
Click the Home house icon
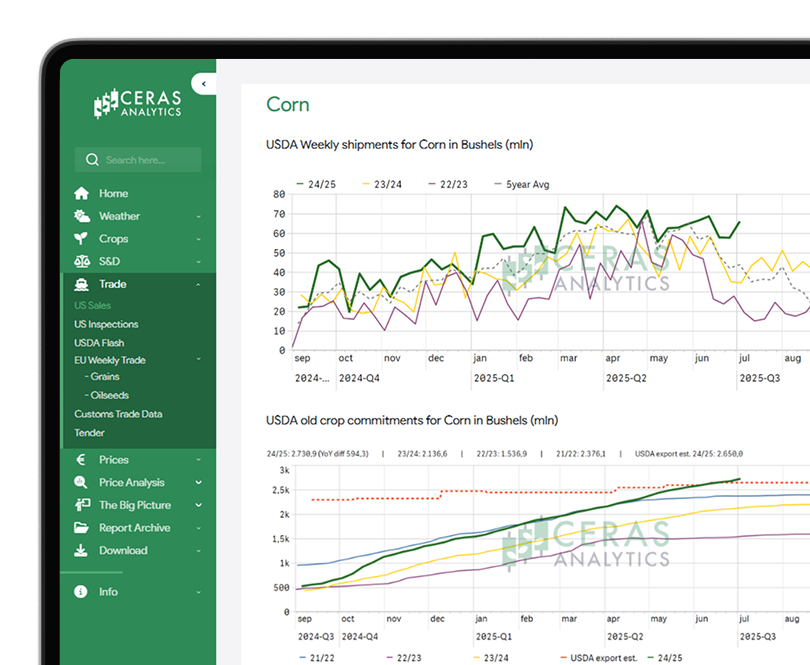[x=81, y=193]
